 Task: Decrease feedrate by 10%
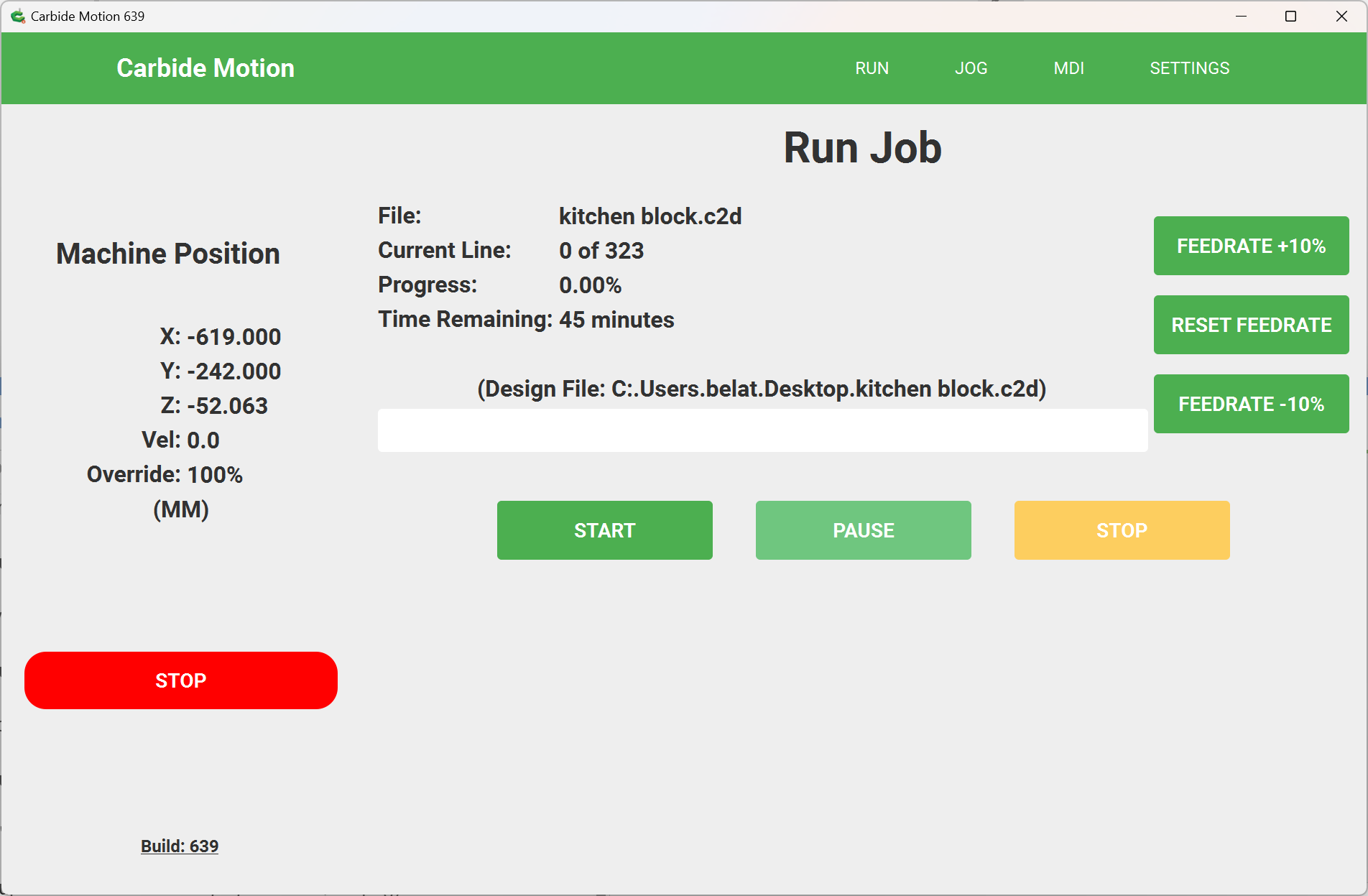(1251, 404)
